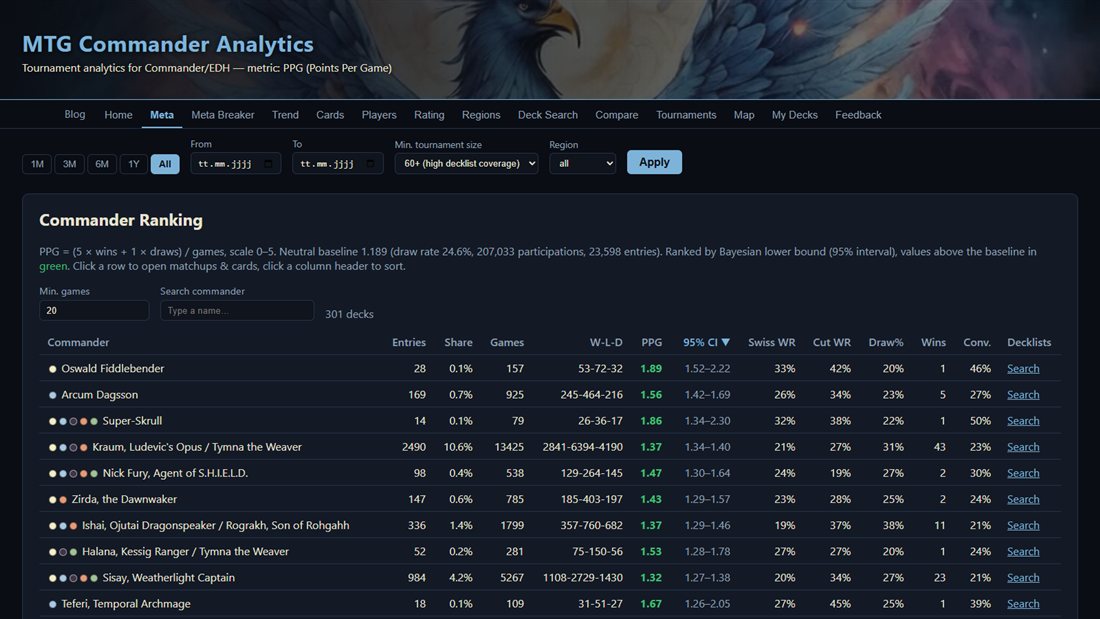The width and height of the screenshot is (1100, 619).
Task: Select the 1M time range
Action: [37, 164]
